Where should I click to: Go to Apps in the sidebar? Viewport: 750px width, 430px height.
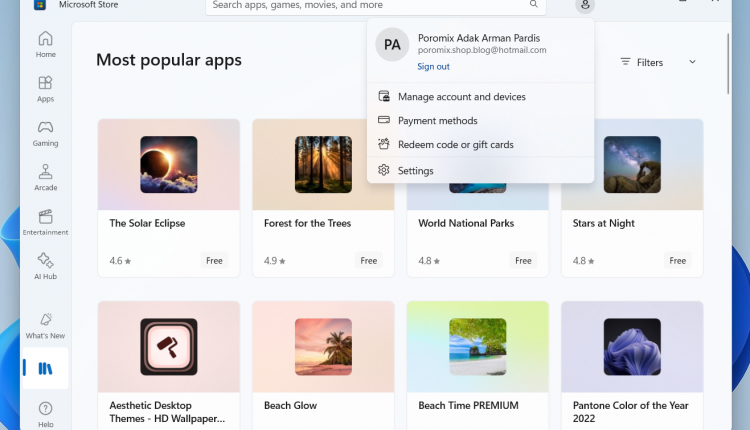pyautogui.click(x=45, y=88)
